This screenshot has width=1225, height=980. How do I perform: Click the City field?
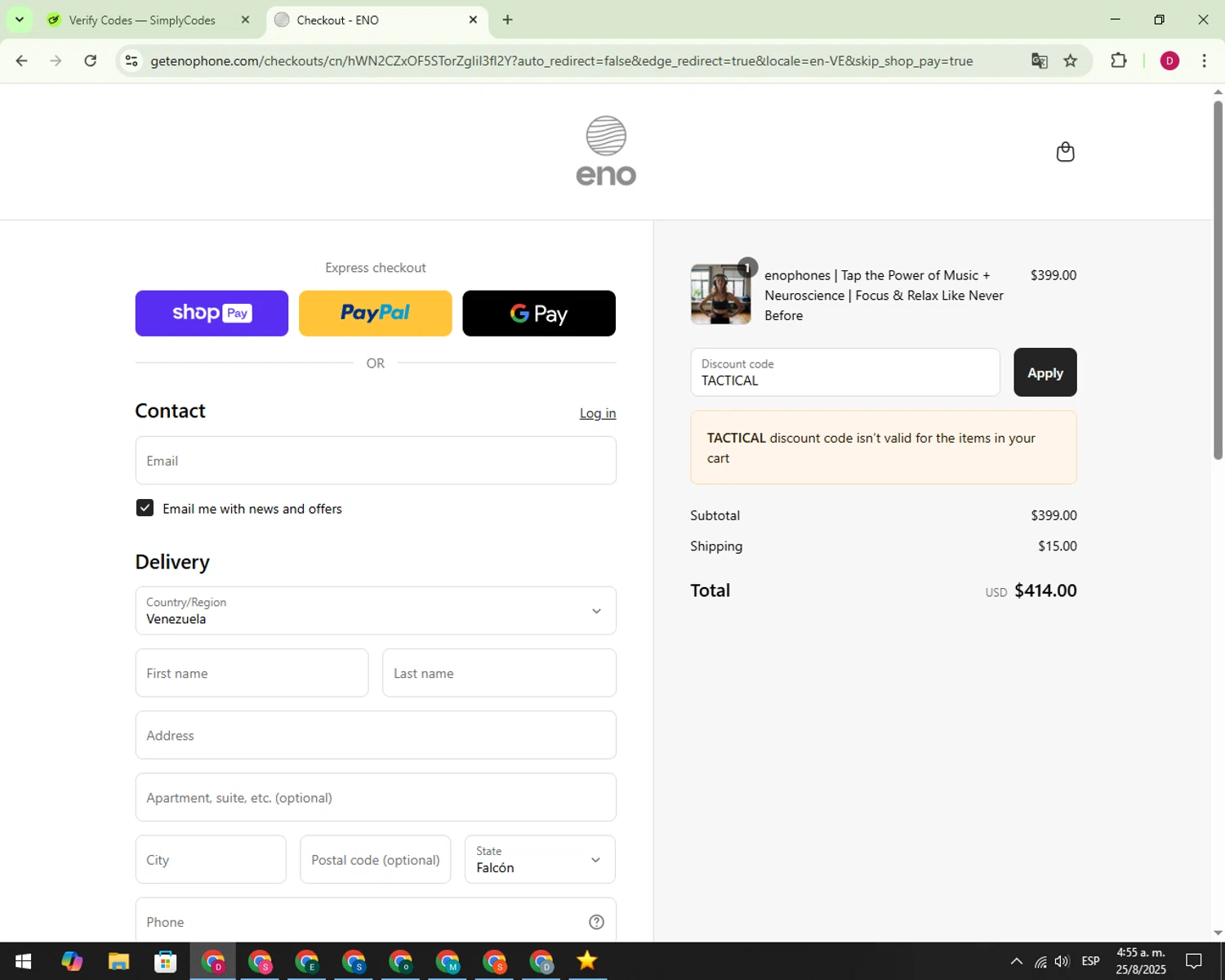[211, 859]
